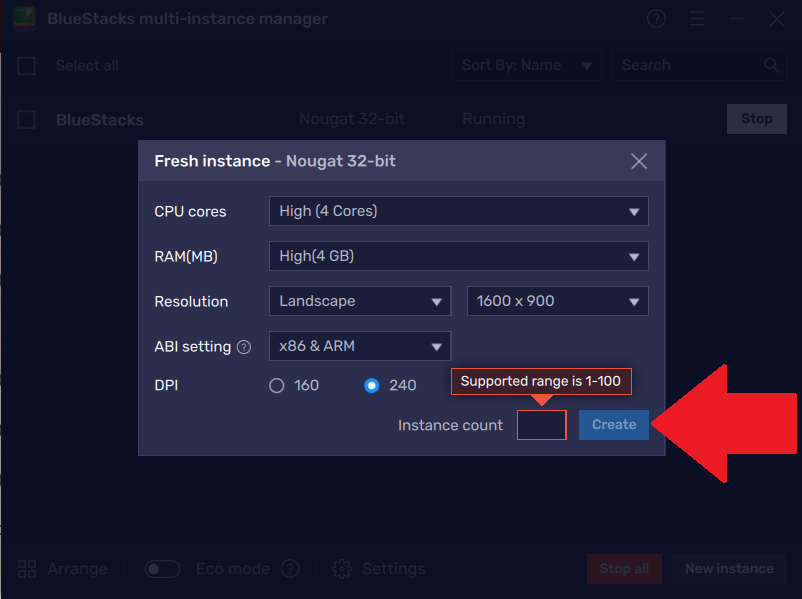Click the ABI setting help question mark
Viewport: 802px width, 599px height.
click(x=244, y=347)
